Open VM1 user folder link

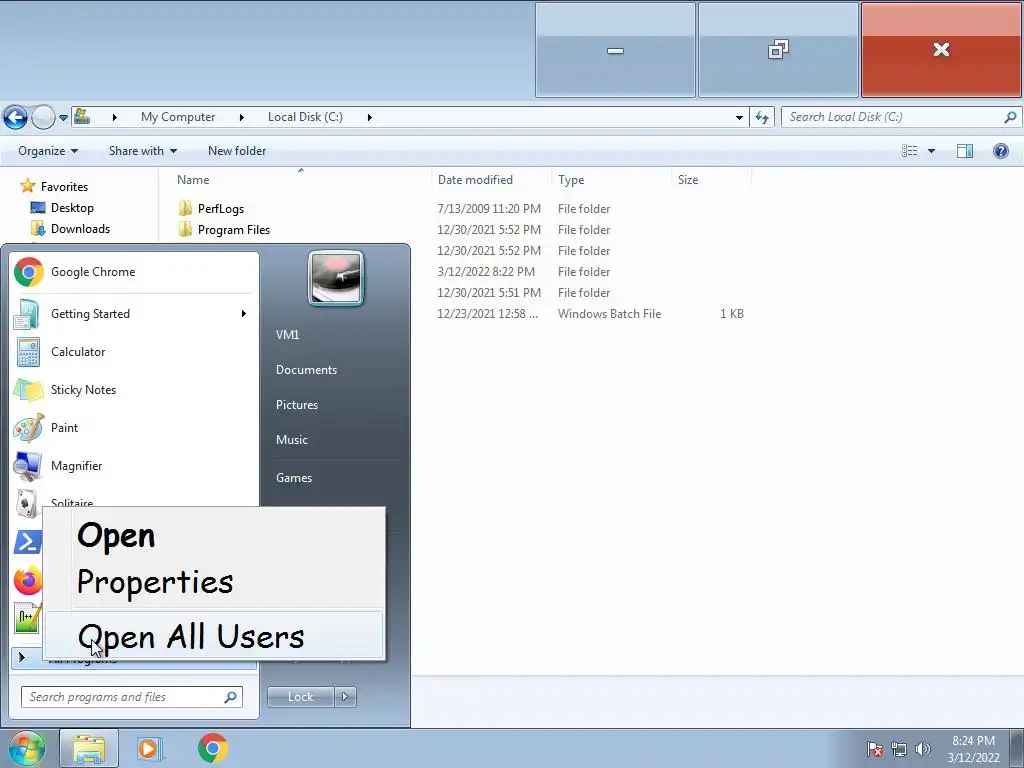(x=287, y=335)
